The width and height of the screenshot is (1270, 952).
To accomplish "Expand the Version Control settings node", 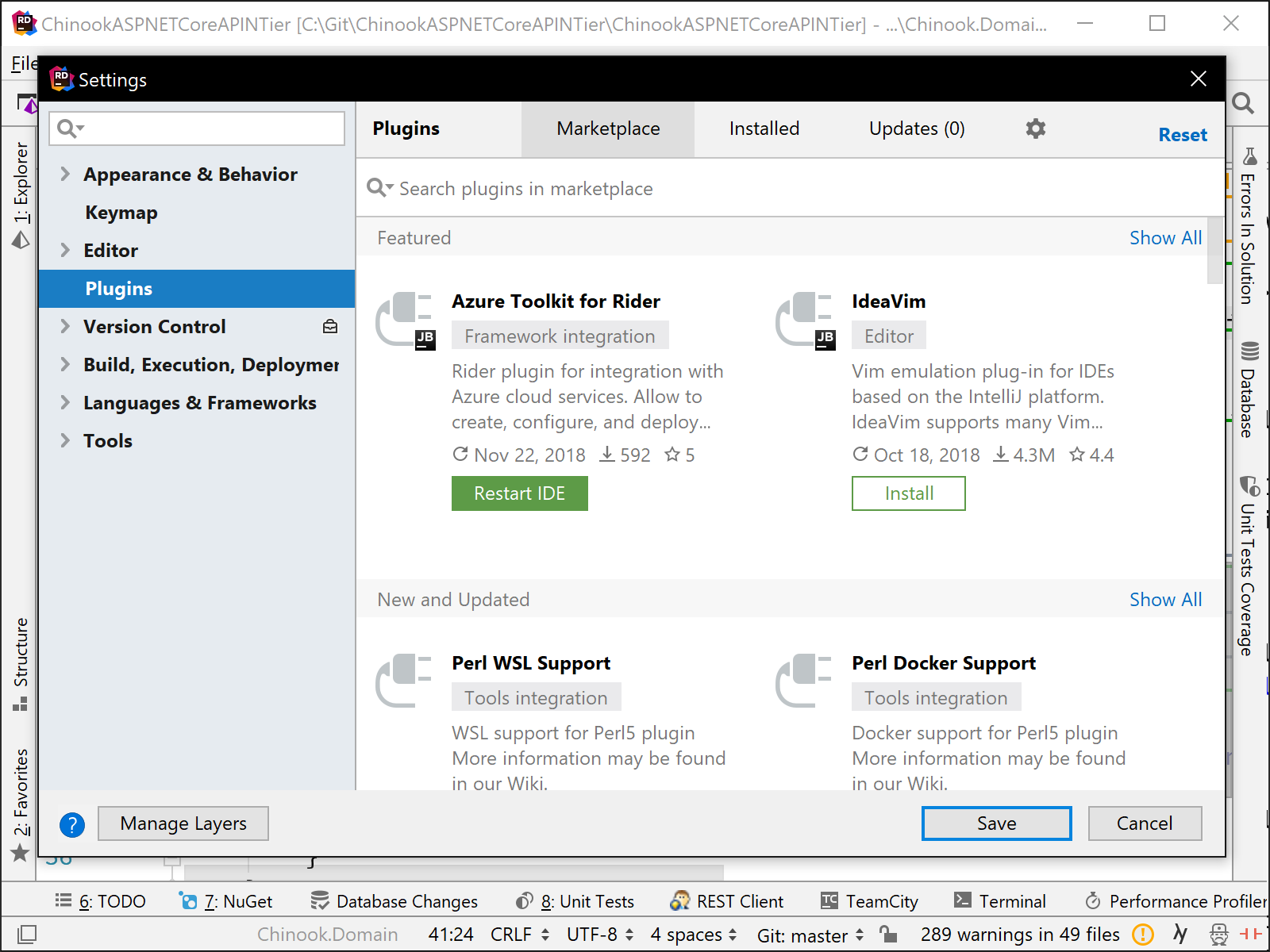I will [65, 326].
